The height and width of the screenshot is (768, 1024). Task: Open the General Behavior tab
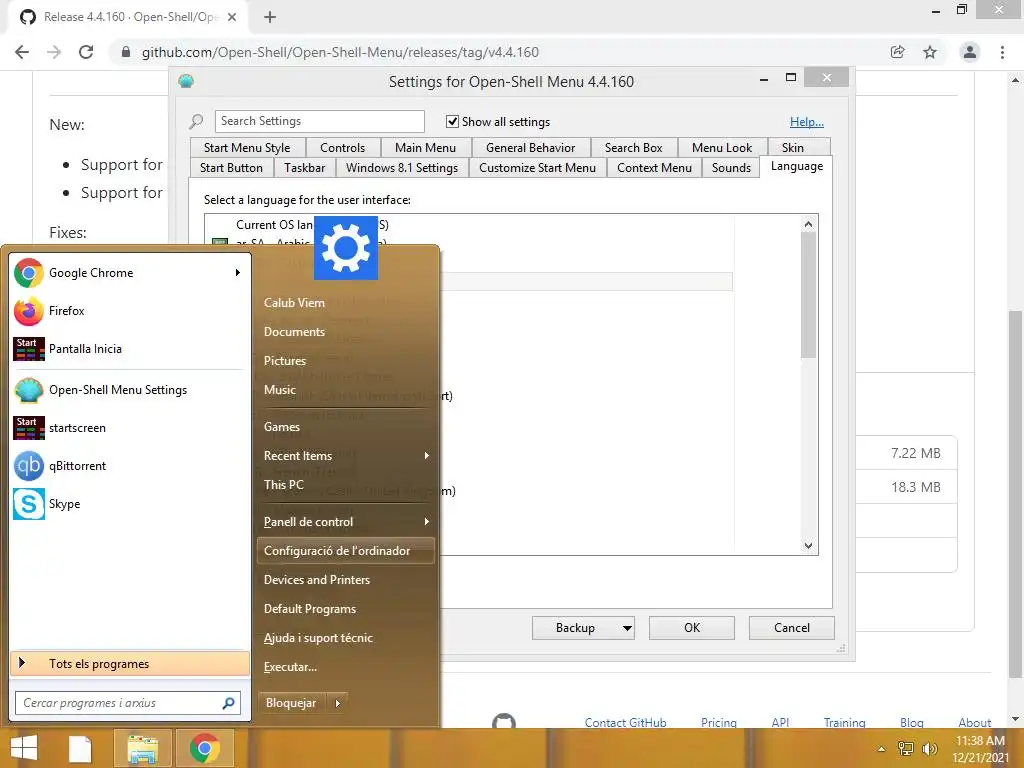click(x=530, y=148)
